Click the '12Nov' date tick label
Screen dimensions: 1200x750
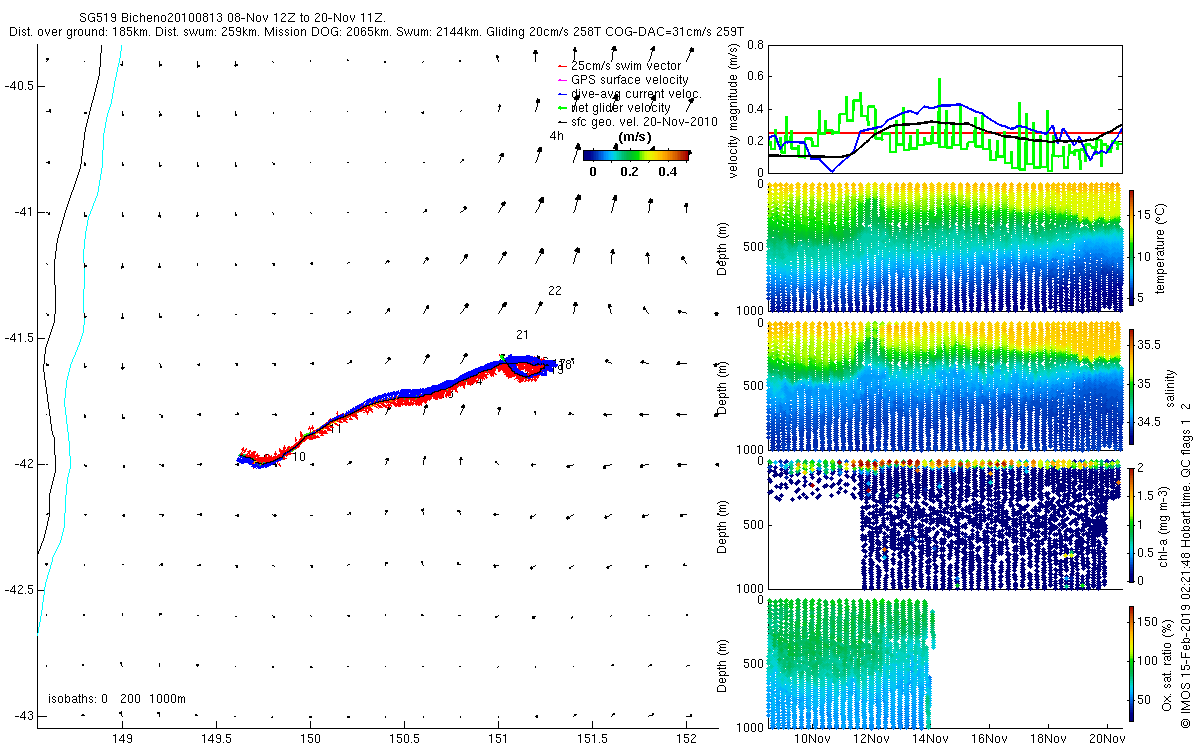871,739
